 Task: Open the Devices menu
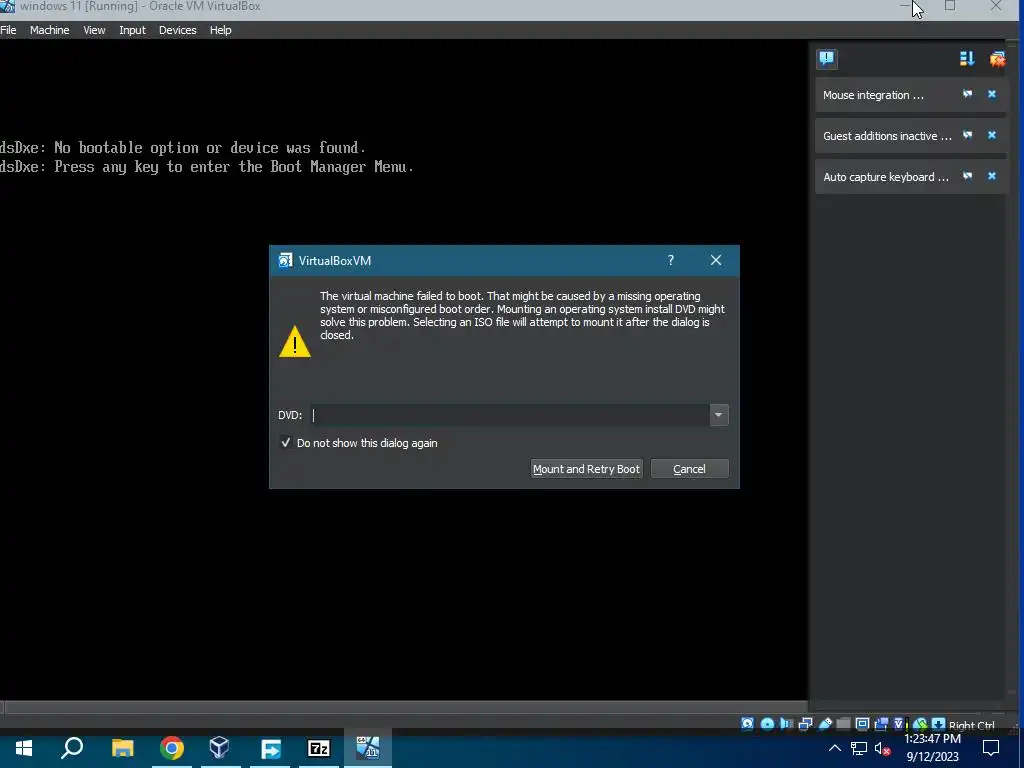click(177, 30)
